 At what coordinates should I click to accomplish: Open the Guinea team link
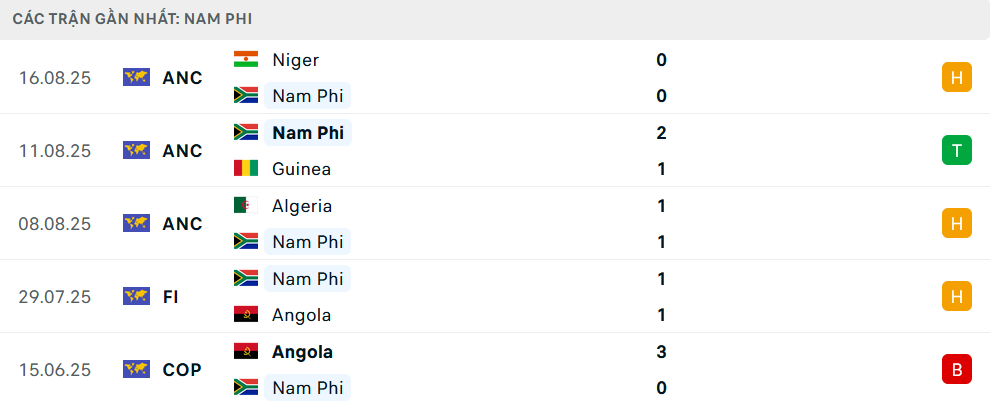301,169
